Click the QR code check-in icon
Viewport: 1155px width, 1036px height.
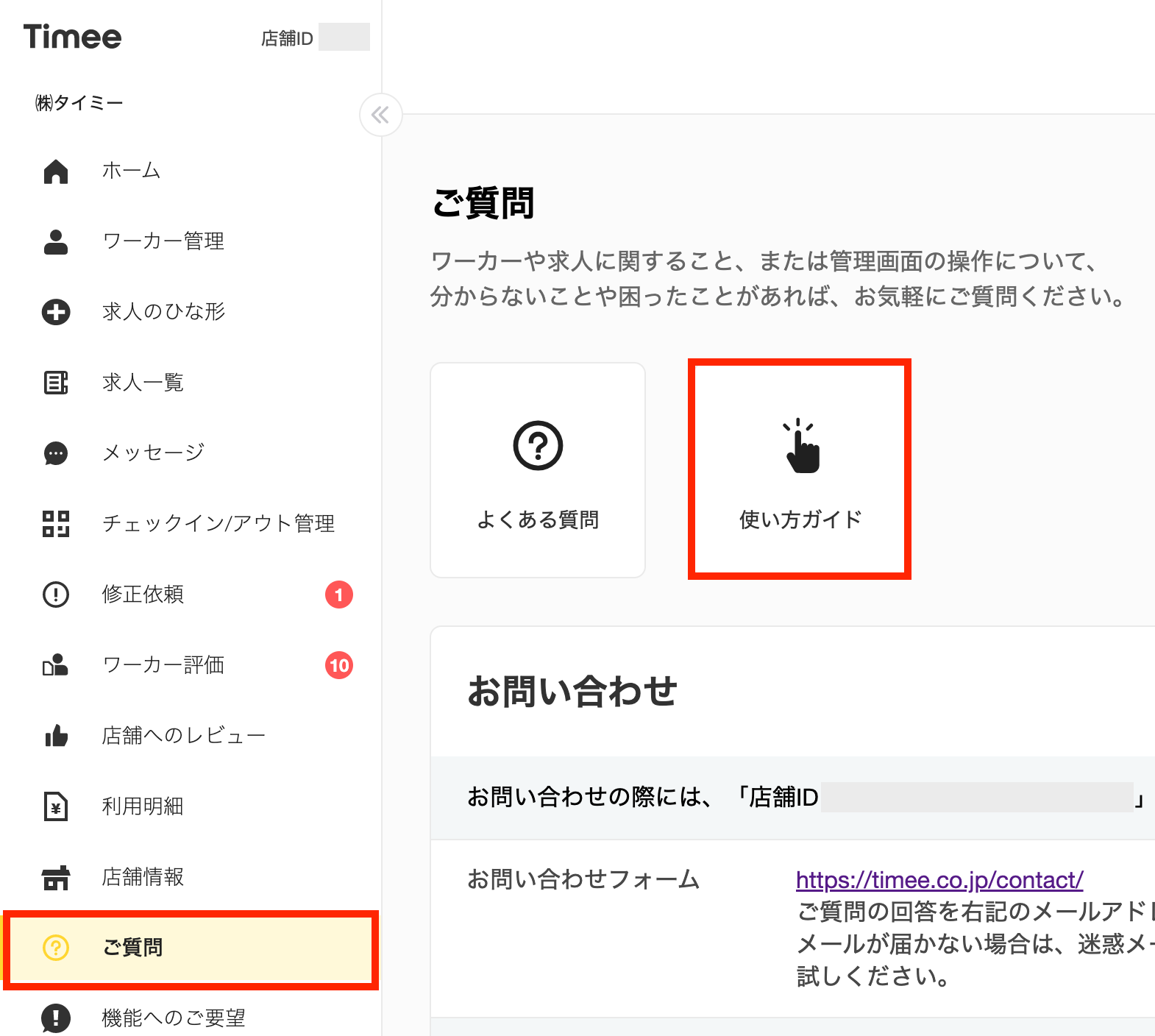click(x=56, y=524)
